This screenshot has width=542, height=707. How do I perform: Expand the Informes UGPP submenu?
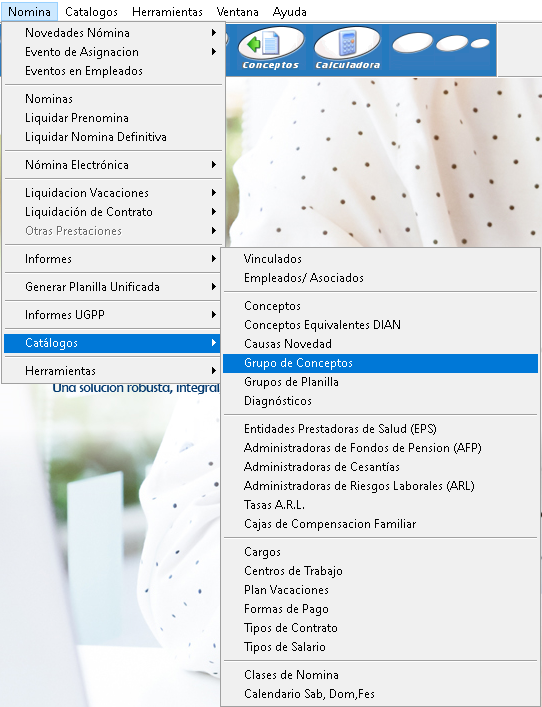click(113, 315)
